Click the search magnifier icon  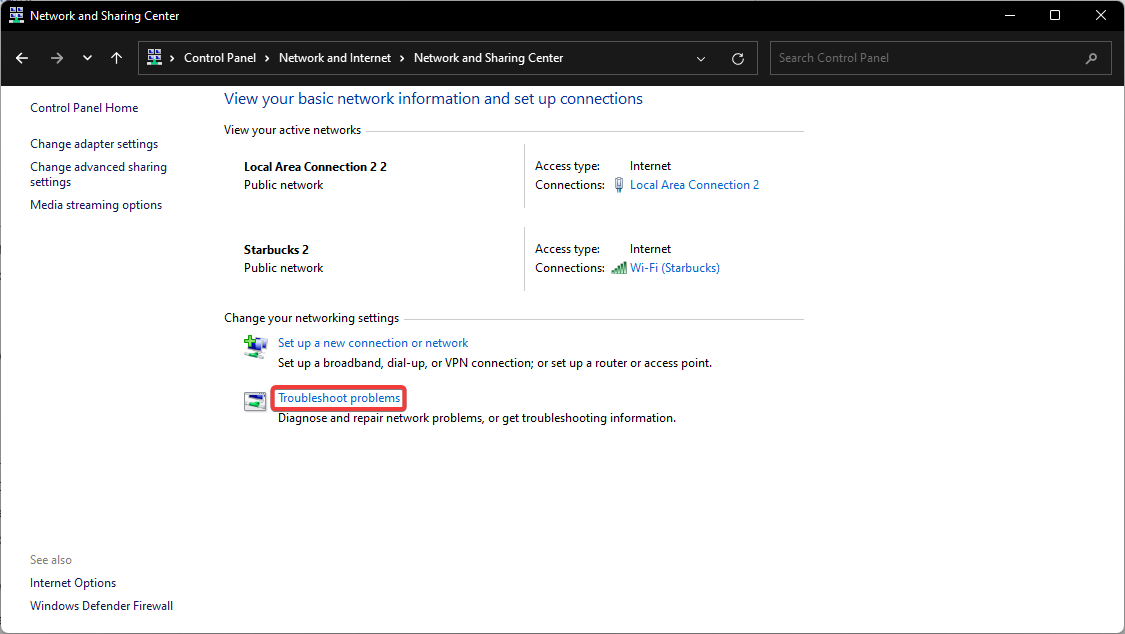(x=1091, y=58)
